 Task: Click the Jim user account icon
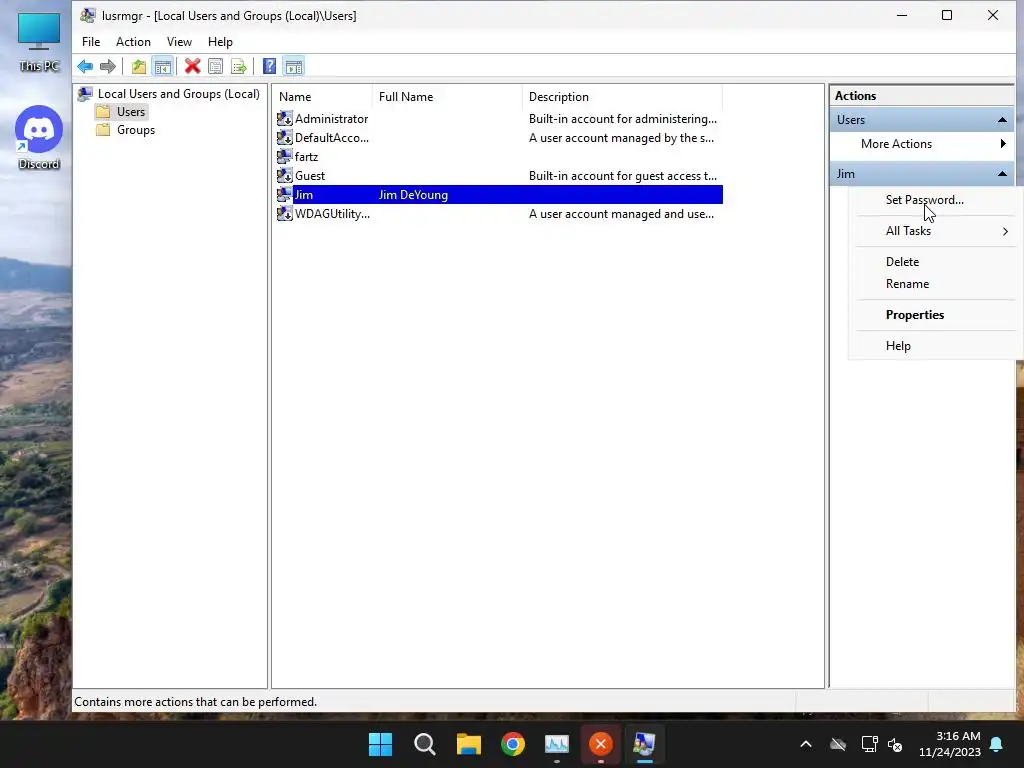(285, 194)
